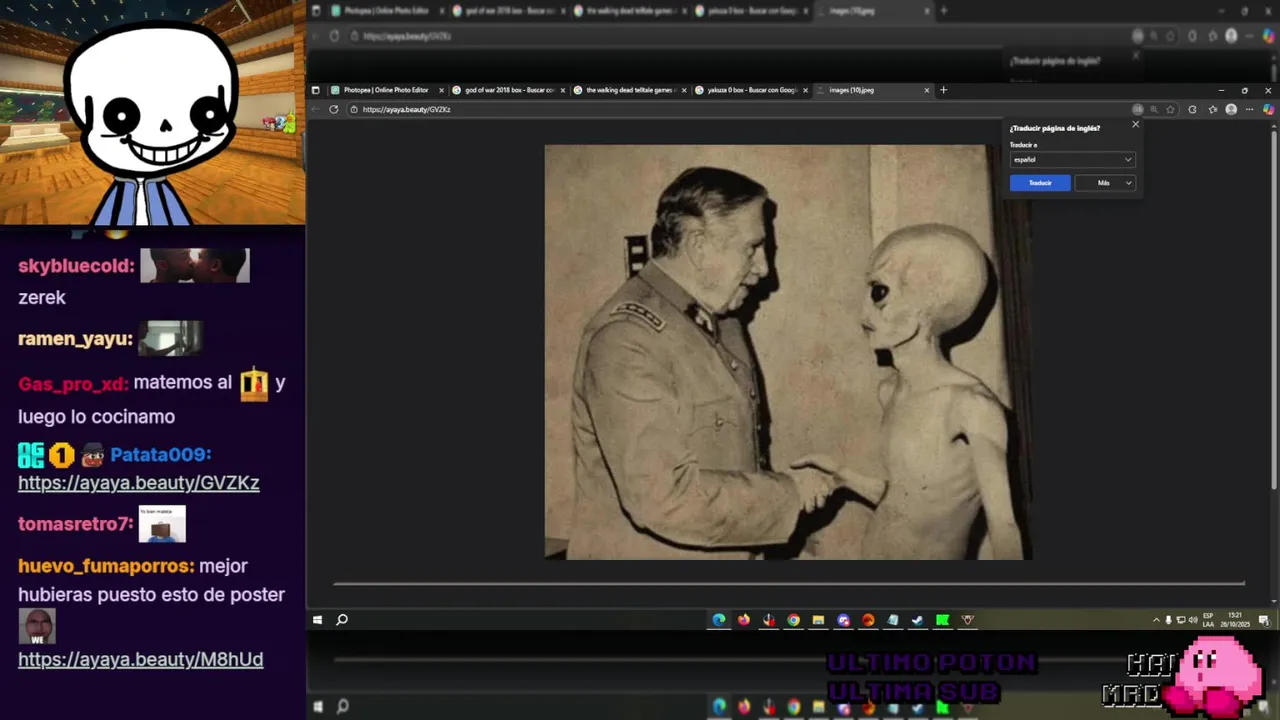1280x720 pixels.
Task: Select the walking dead telltale games tab
Action: [629, 90]
